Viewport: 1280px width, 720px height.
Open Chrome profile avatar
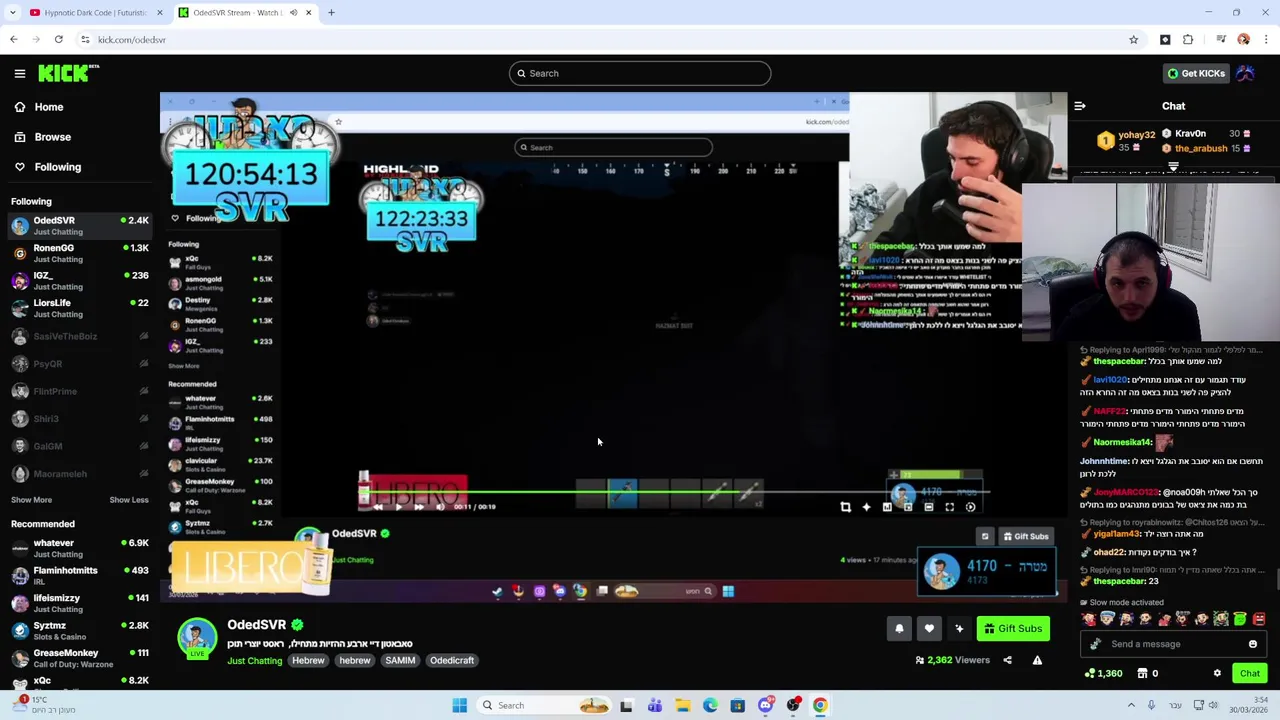1243,40
